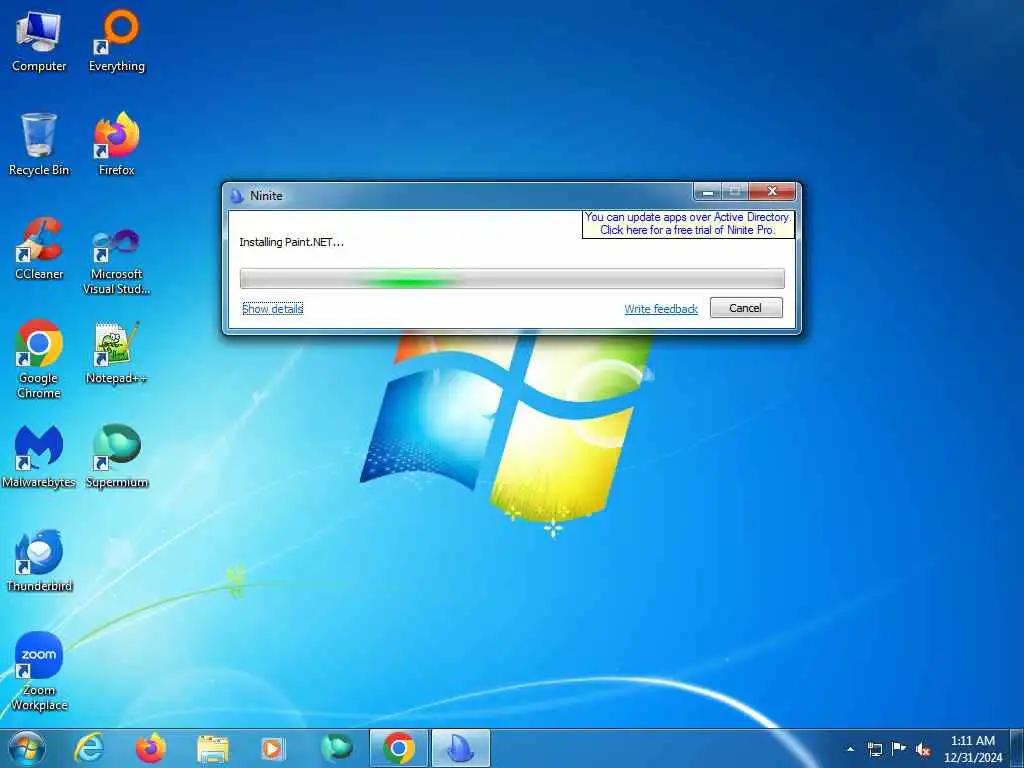
Task: Open the network tray icon
Action: click(875, 749)
